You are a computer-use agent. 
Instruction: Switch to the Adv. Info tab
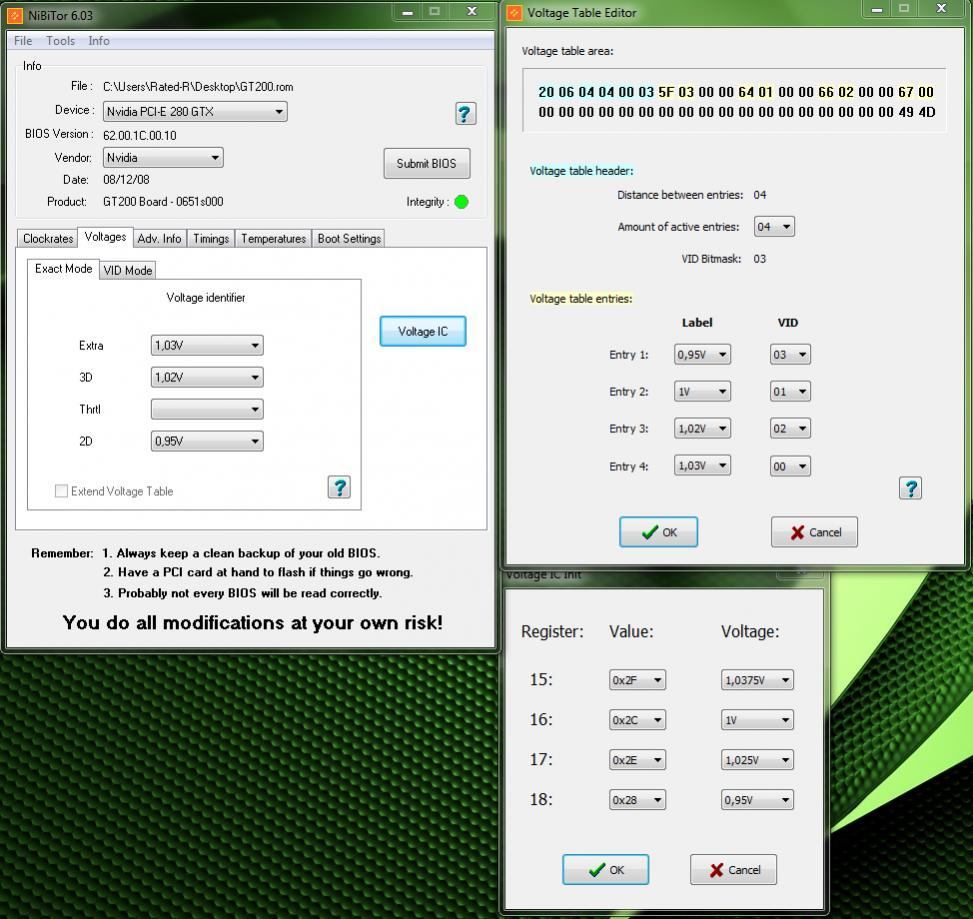(159, 238)
